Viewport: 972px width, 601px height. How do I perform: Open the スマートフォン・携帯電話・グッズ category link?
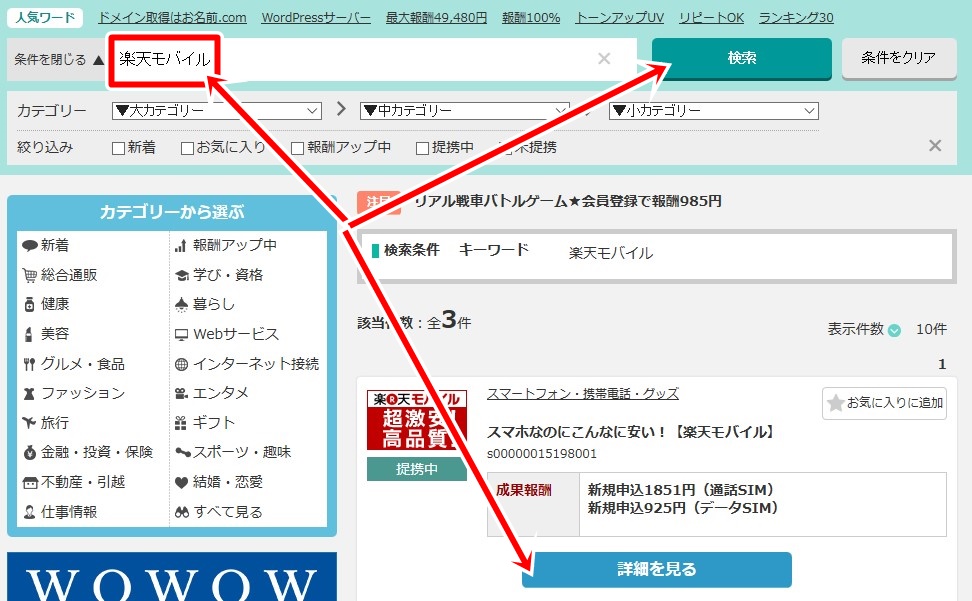pyautogui.click(x=583, y=394)
